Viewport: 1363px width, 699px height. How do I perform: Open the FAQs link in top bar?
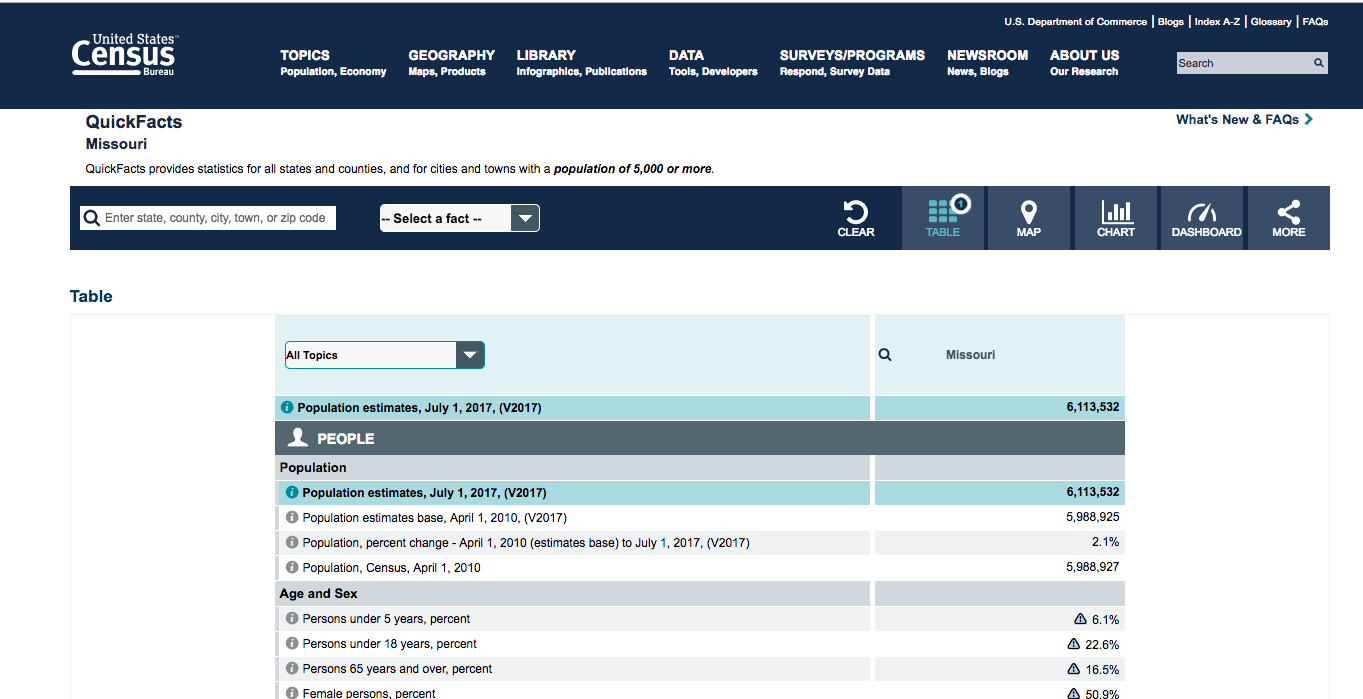click(1315, 22)
